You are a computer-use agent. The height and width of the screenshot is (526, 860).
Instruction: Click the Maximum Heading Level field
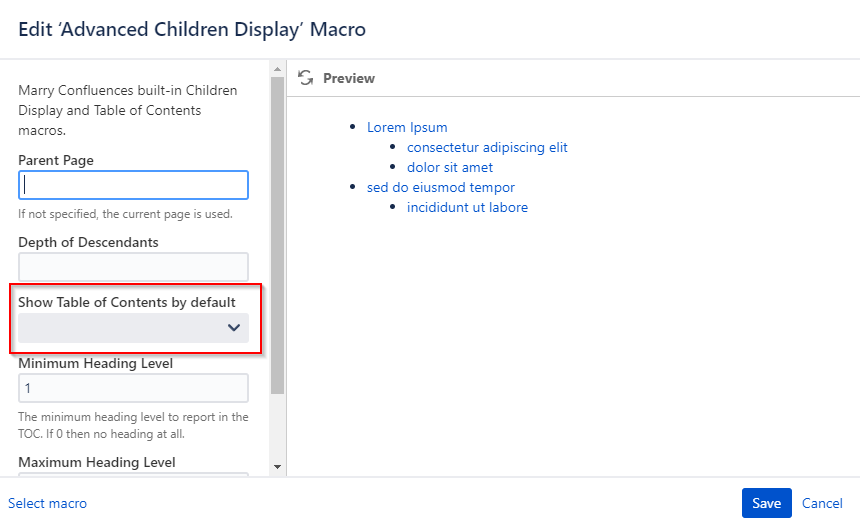[x=133, y=474]
